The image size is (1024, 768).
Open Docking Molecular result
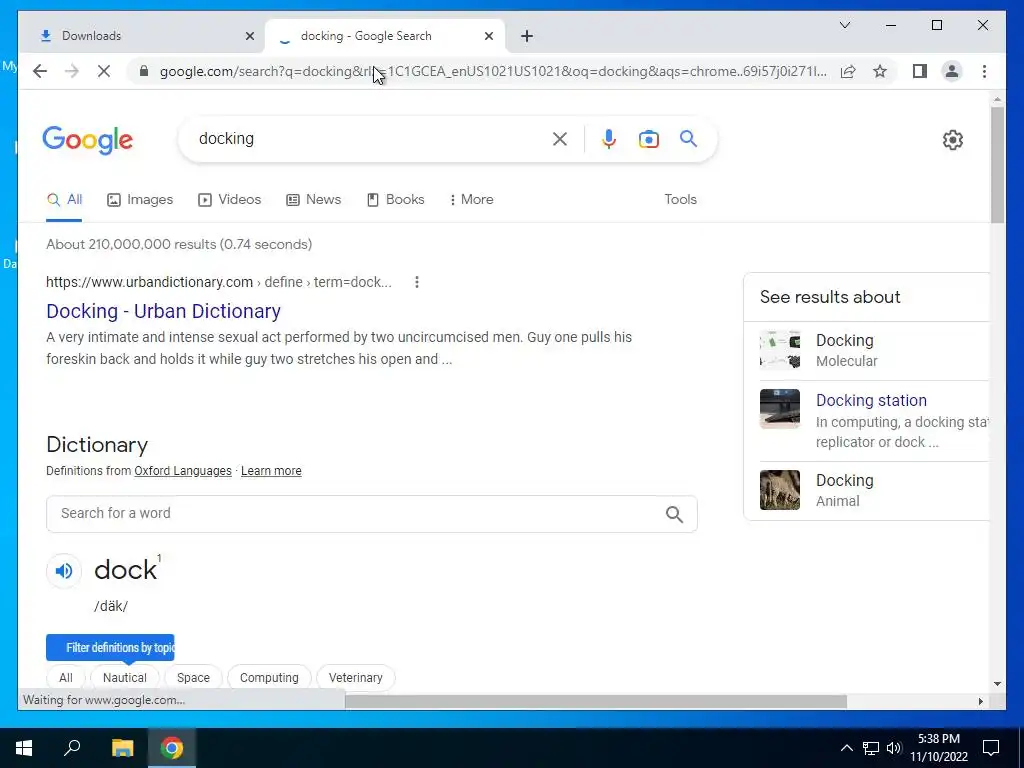(867, 351)
